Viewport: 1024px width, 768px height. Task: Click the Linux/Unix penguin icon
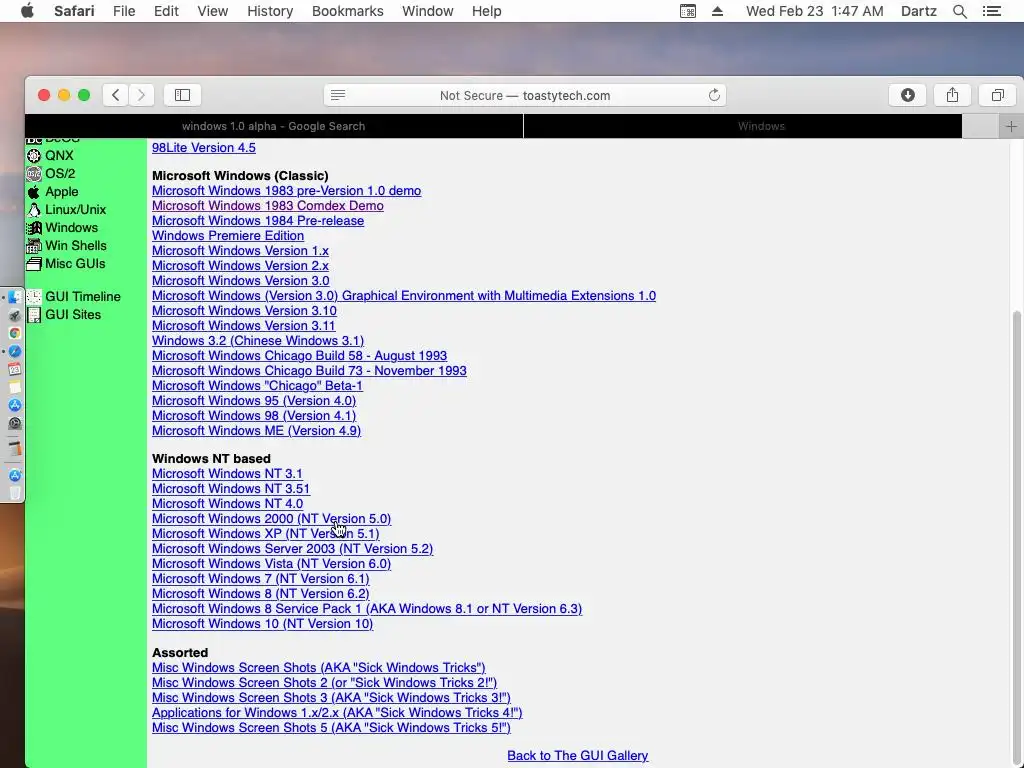[33, 210]
